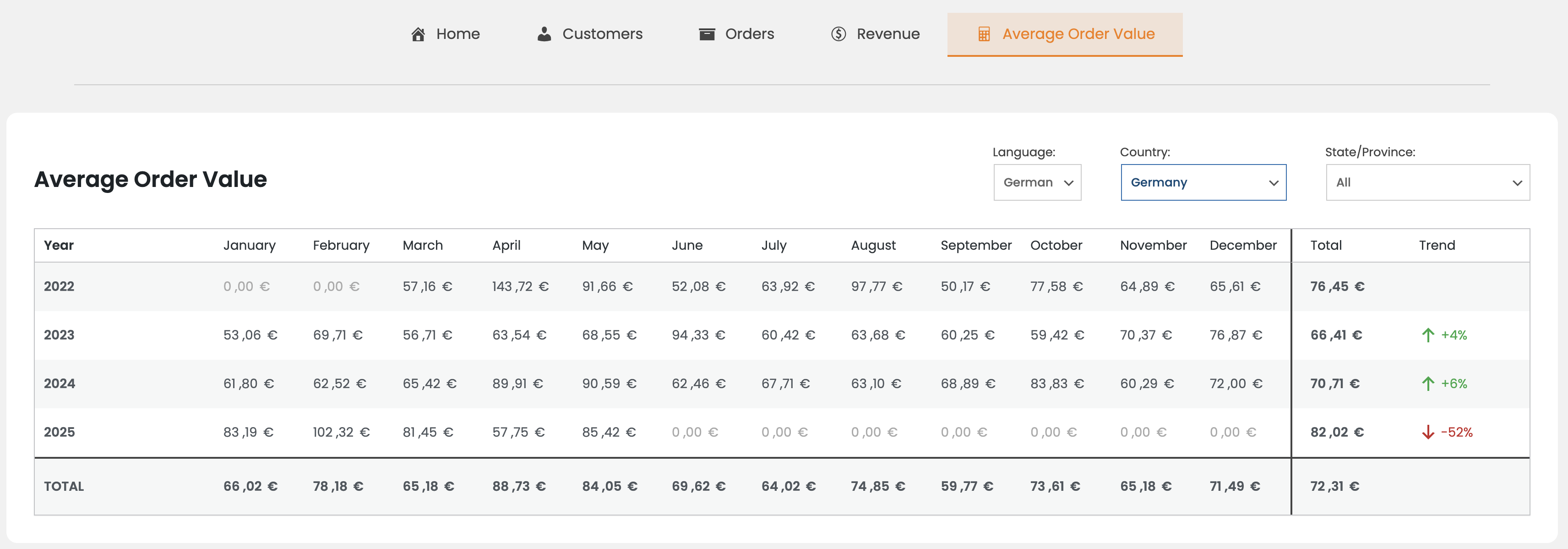Click the green up arrow for 2024 trend
Viewport: 1568px width, 549px height.
1427,384
